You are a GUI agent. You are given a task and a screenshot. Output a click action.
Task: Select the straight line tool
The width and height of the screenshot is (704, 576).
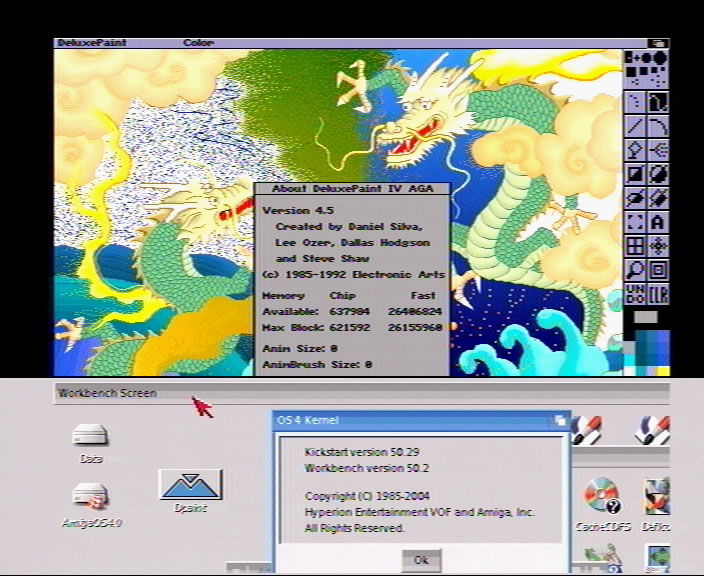point(635,126)
